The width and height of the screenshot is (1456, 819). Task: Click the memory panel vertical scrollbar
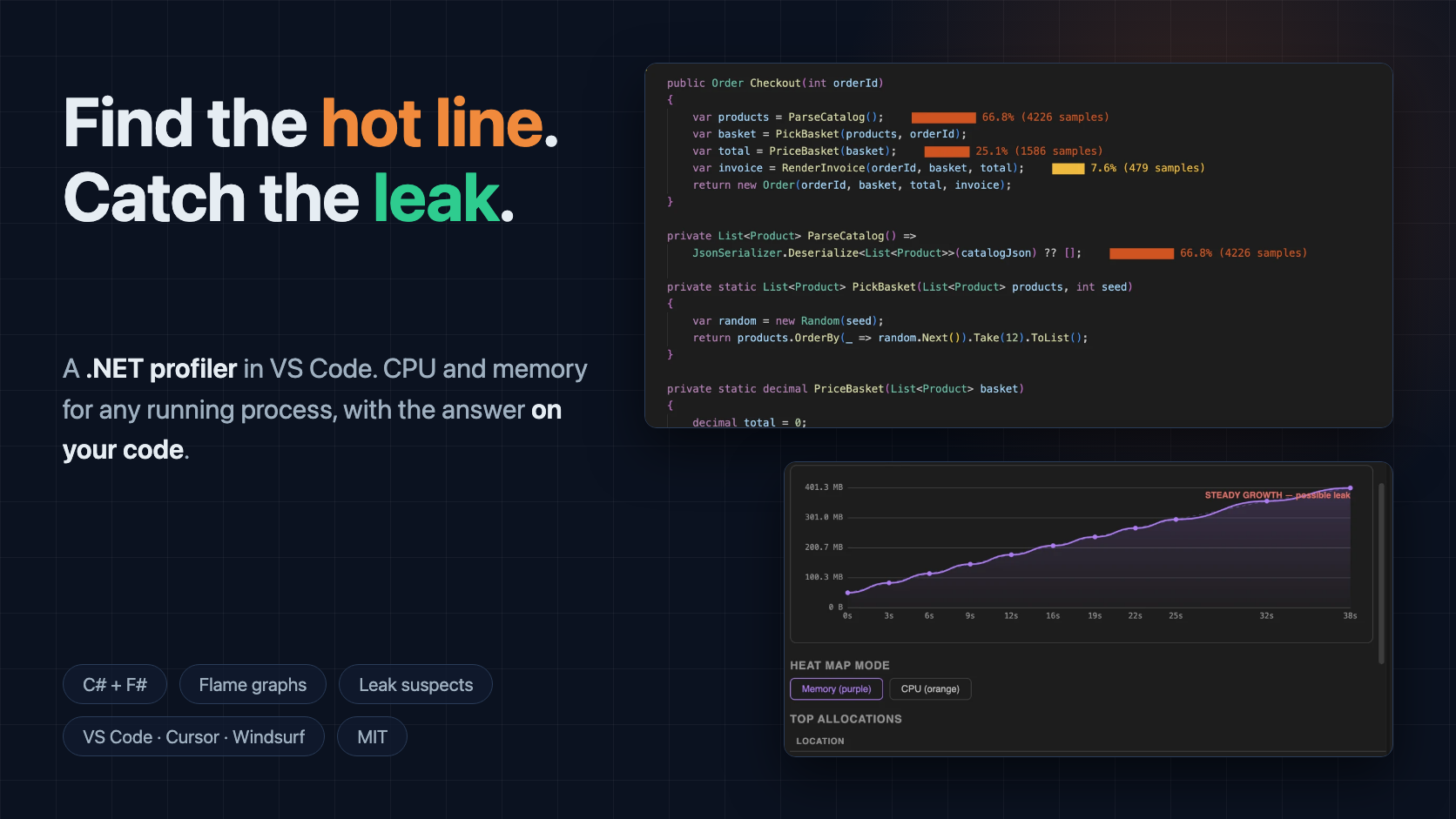1381,574
